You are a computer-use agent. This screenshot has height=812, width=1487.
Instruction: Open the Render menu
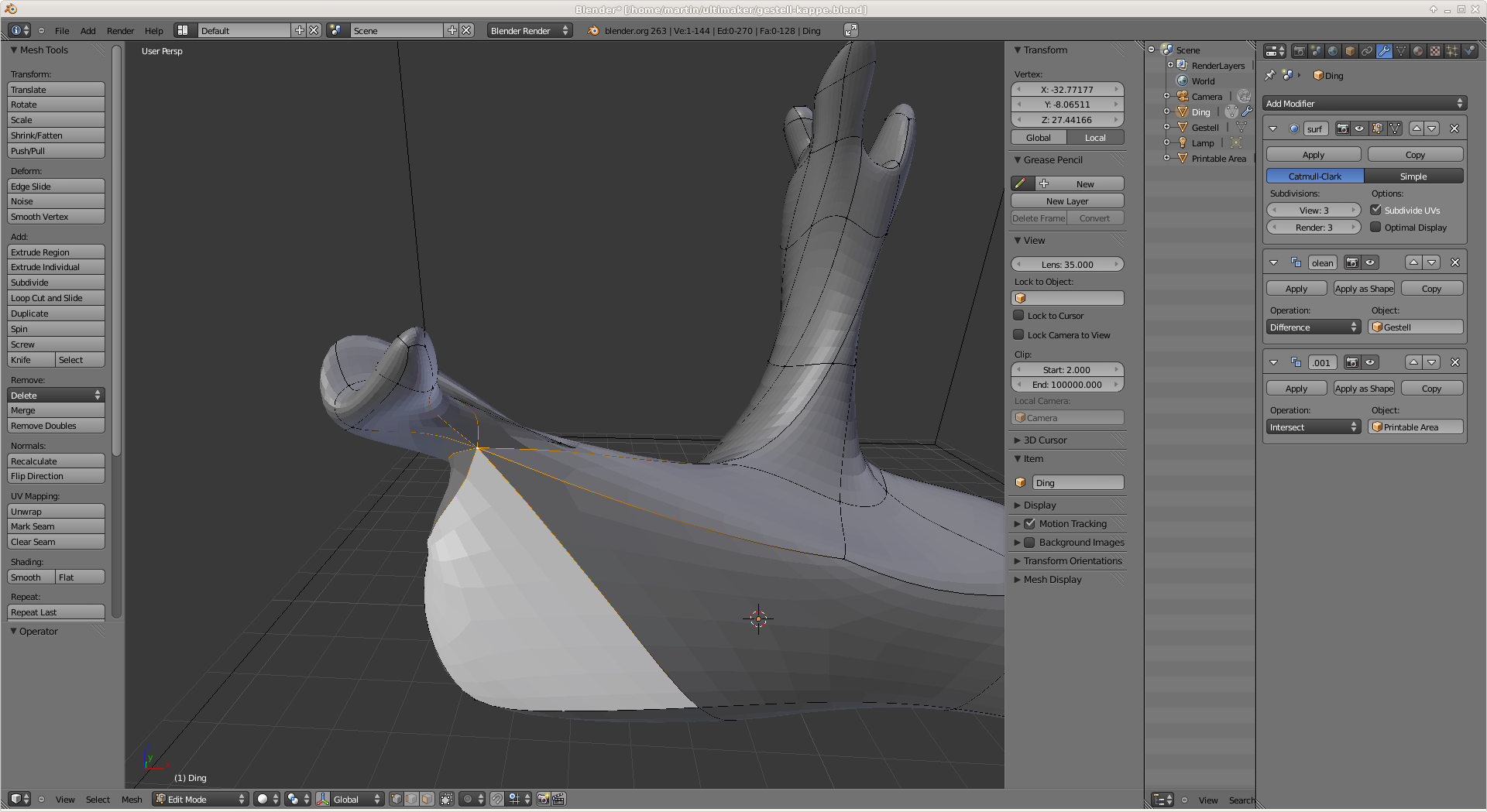[x=120, y=31]
